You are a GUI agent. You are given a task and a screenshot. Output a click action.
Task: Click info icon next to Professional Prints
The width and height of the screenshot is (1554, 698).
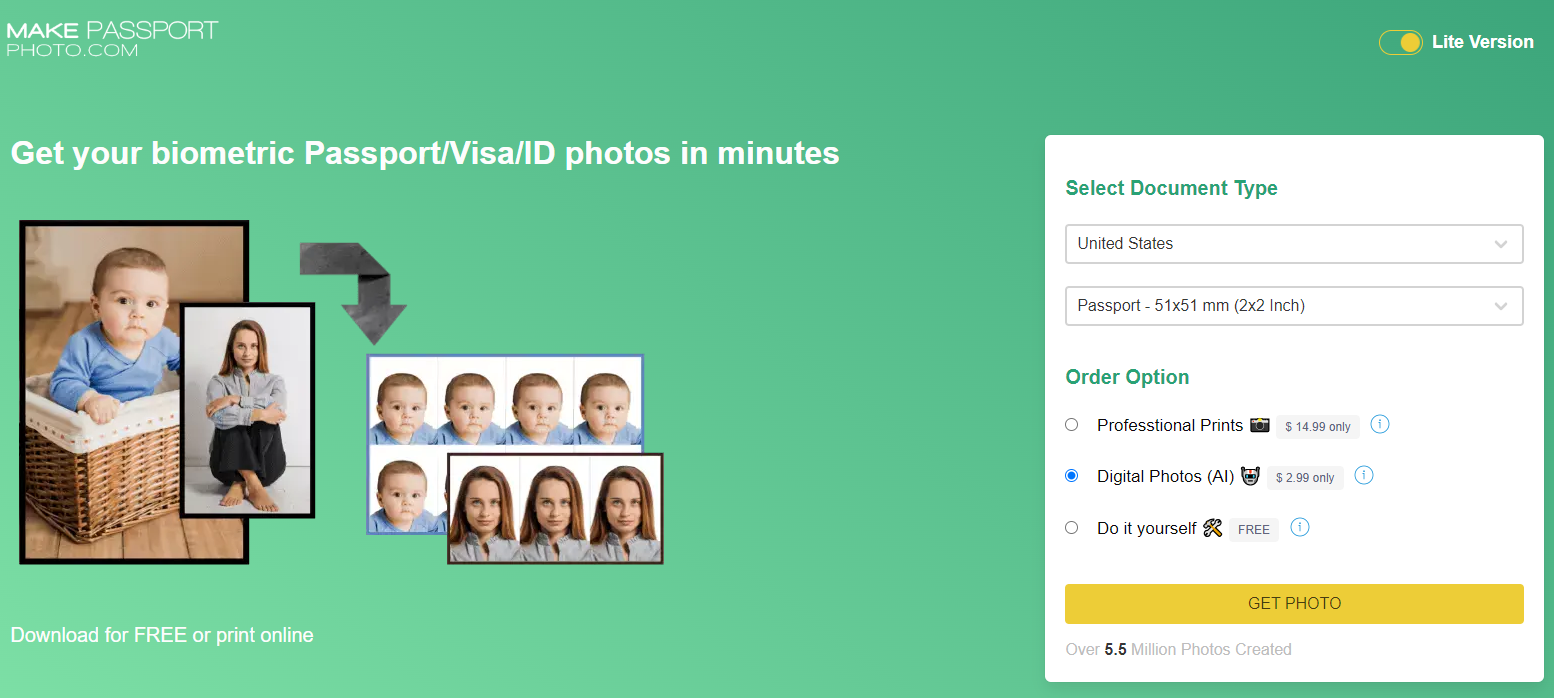(1380, 424)
